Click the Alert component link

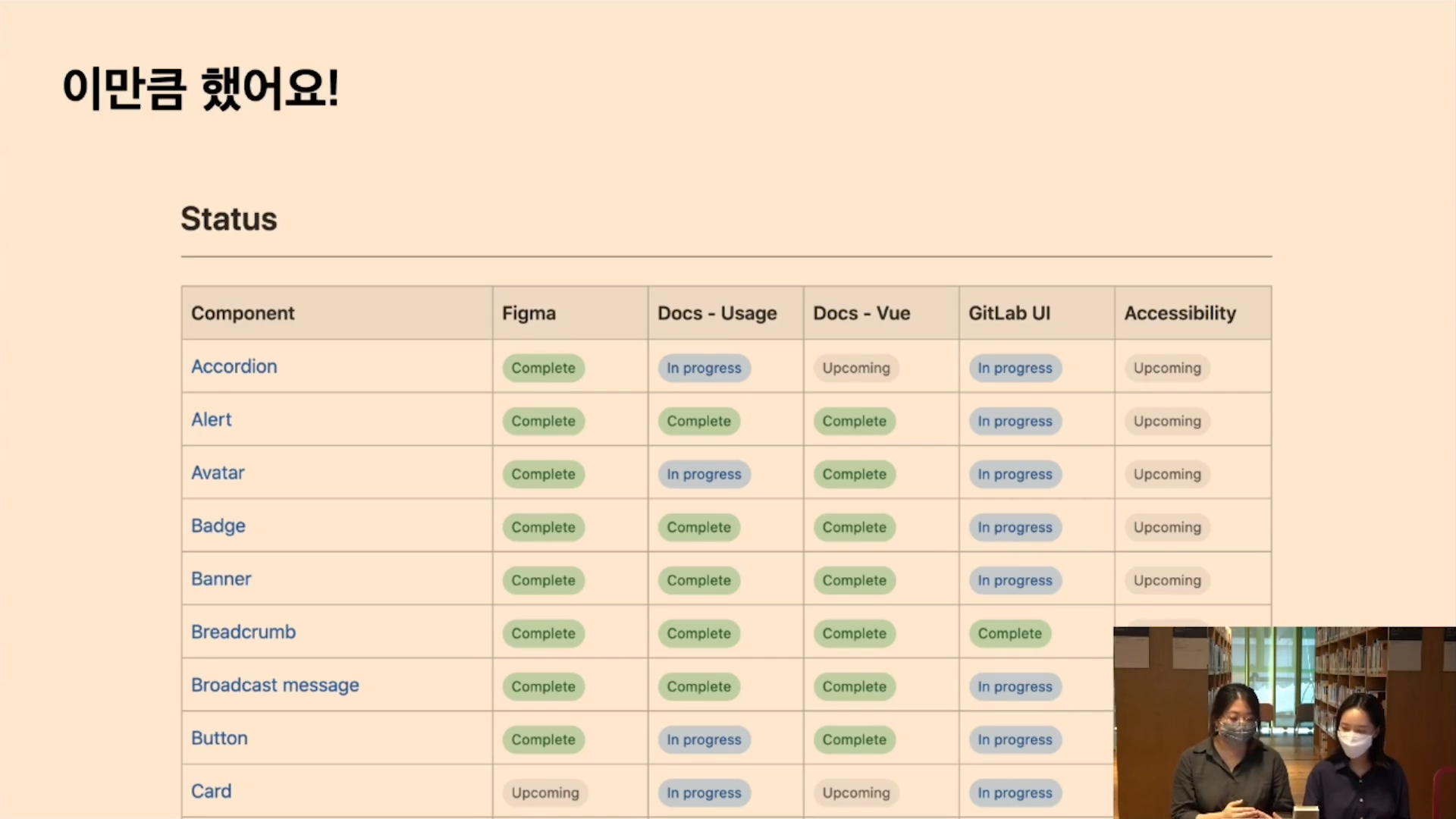(211, 419)
